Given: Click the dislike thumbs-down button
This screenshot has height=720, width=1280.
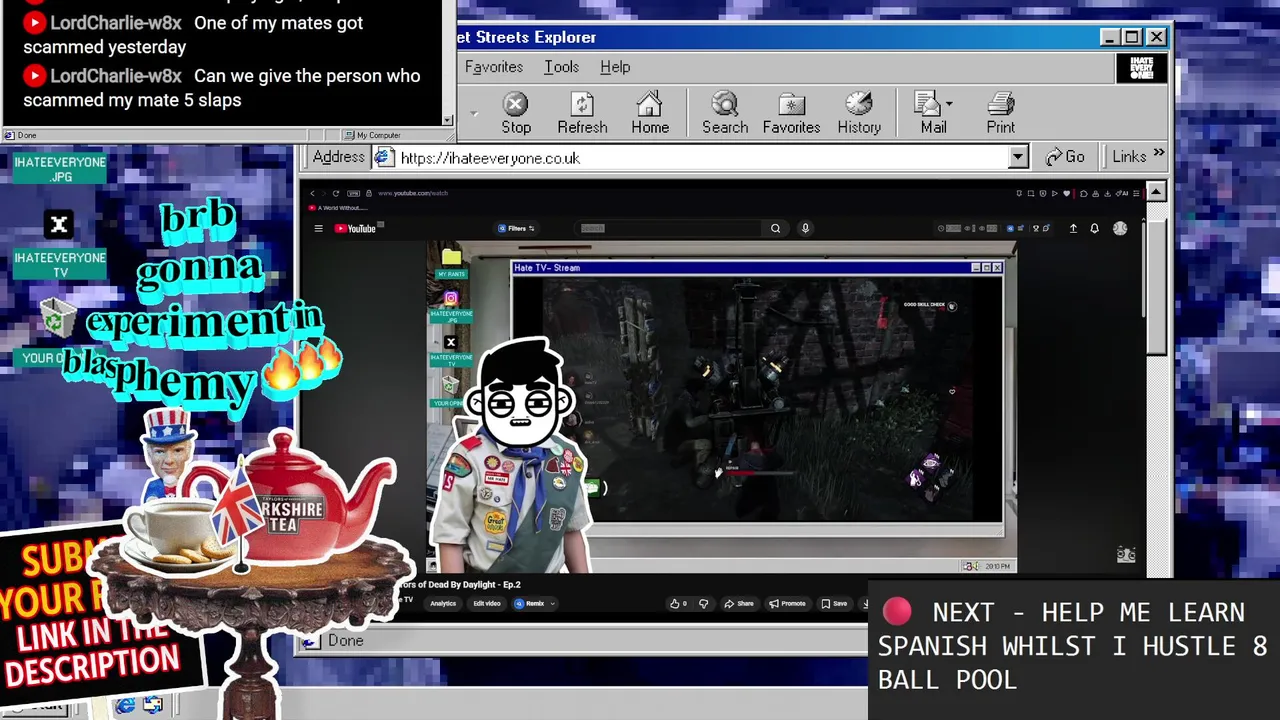Looking at the screenshot, I should pos(704,603).
